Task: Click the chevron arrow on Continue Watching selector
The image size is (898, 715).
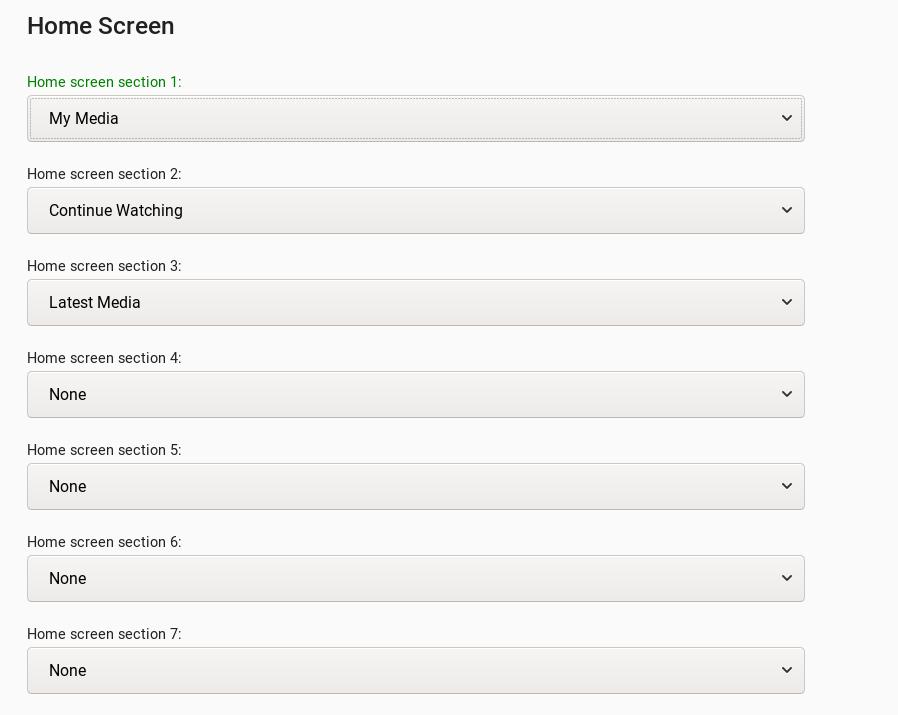Action: [x=787, y=210]
